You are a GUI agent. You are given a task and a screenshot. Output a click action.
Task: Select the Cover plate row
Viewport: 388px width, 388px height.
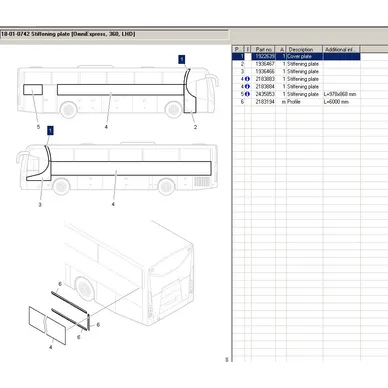coord(296,56)
